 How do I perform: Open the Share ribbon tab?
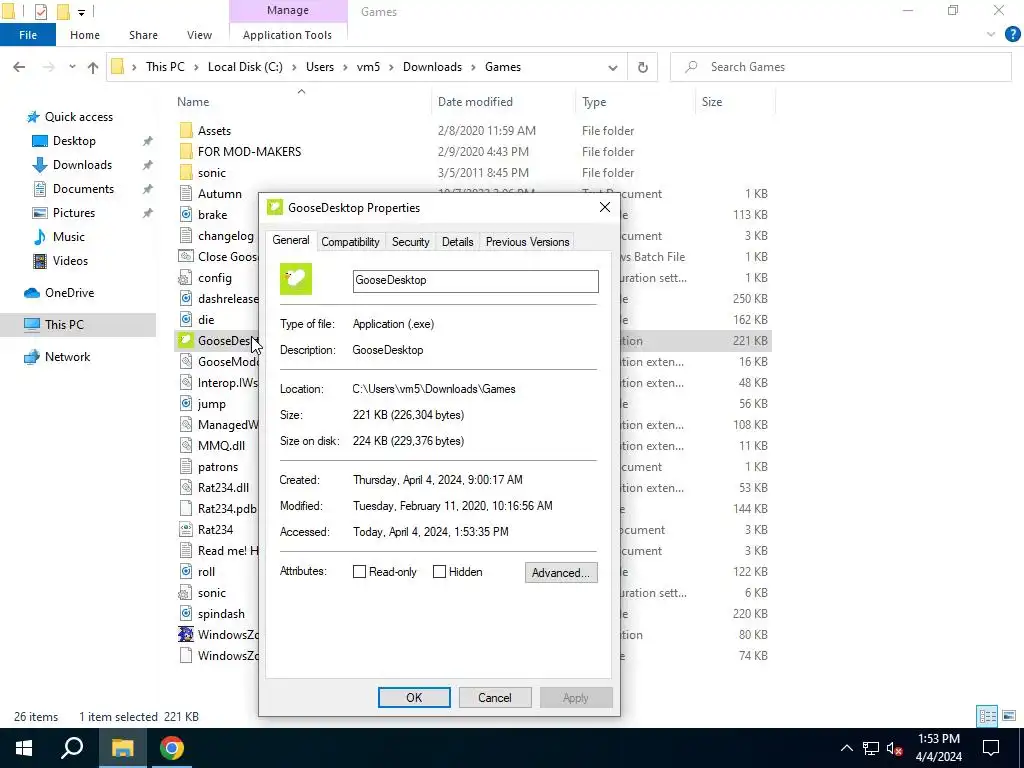[x=143, y=35]
